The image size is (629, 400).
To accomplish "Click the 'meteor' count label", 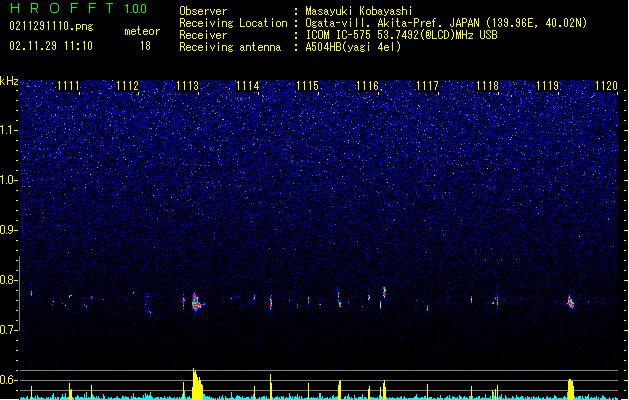I will 142,31.
